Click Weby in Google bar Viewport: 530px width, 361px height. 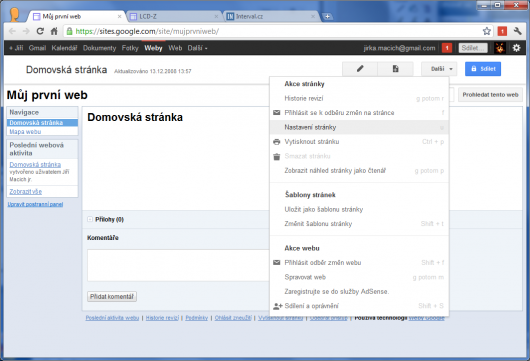pyautogui.click(x=153, y=48)
